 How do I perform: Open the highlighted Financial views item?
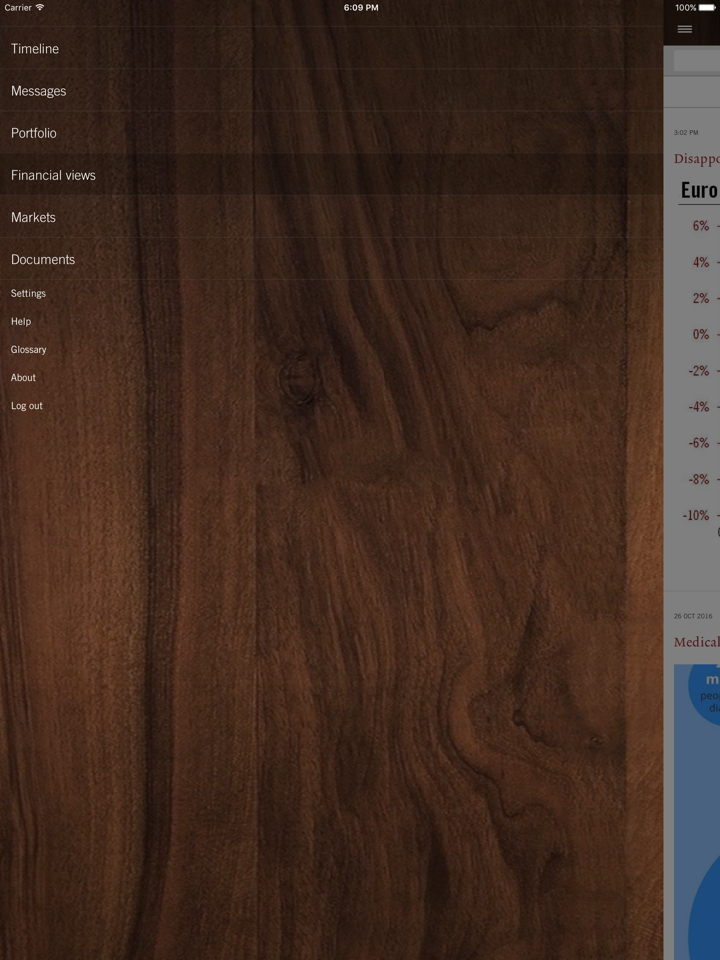[x=53, y=175]
